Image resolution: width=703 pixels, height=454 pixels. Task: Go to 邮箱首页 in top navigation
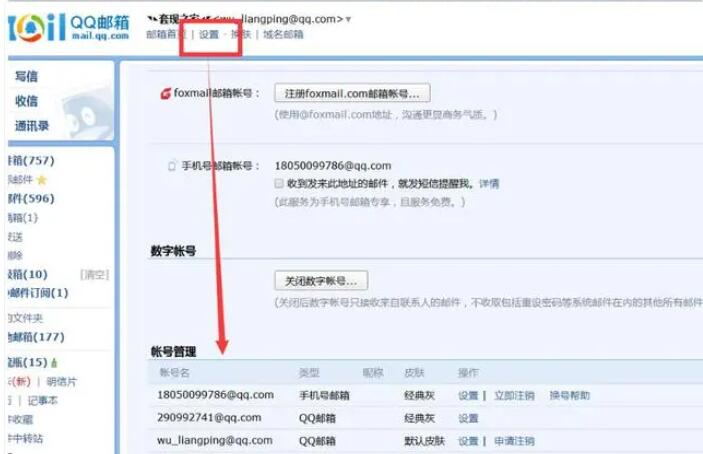coord(166,34)
